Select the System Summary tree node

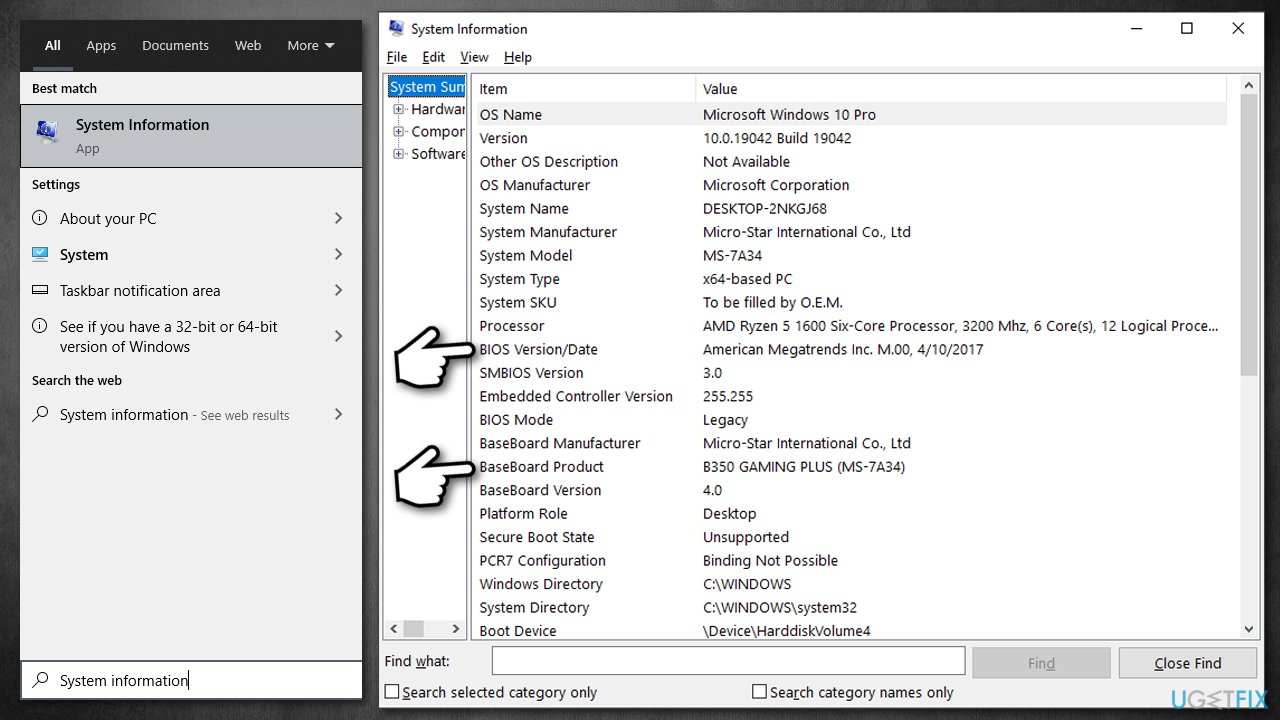coord(427,86)
